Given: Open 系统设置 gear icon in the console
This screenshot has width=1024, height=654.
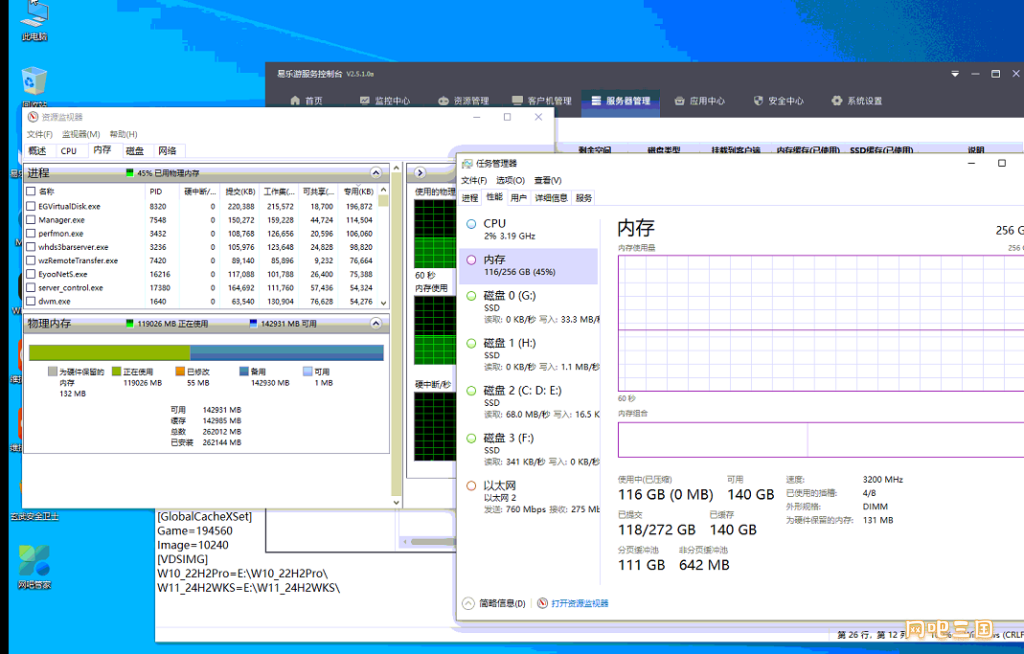Looking at the screenshot, I should point(837,101).
